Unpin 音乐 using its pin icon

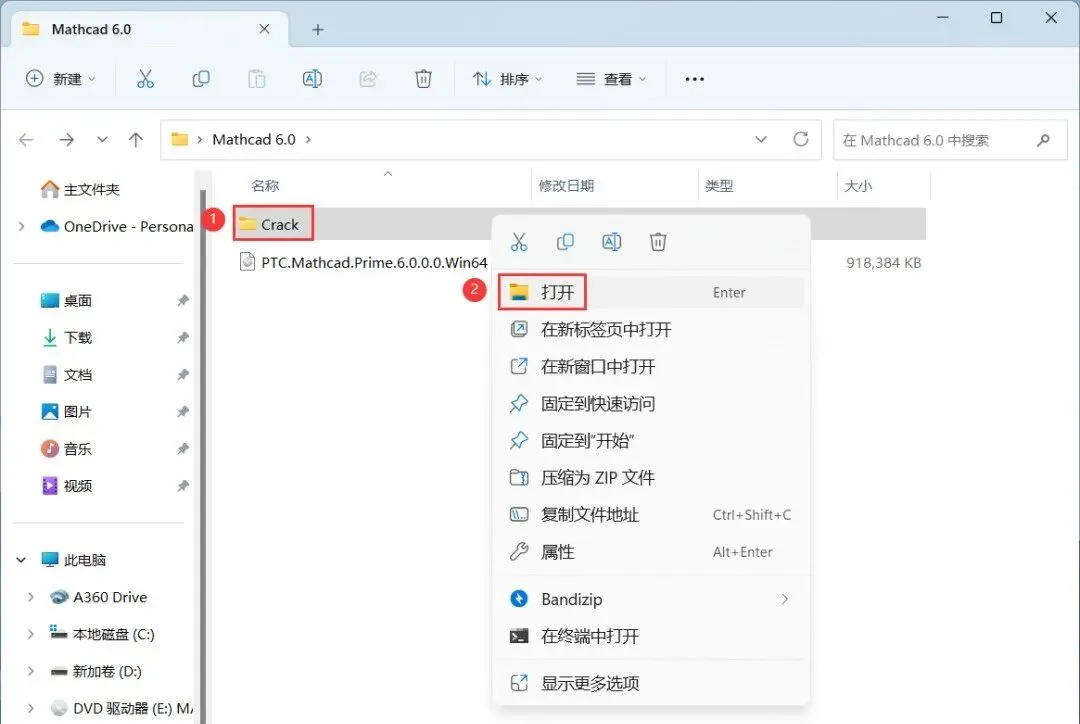click(183, 449)
